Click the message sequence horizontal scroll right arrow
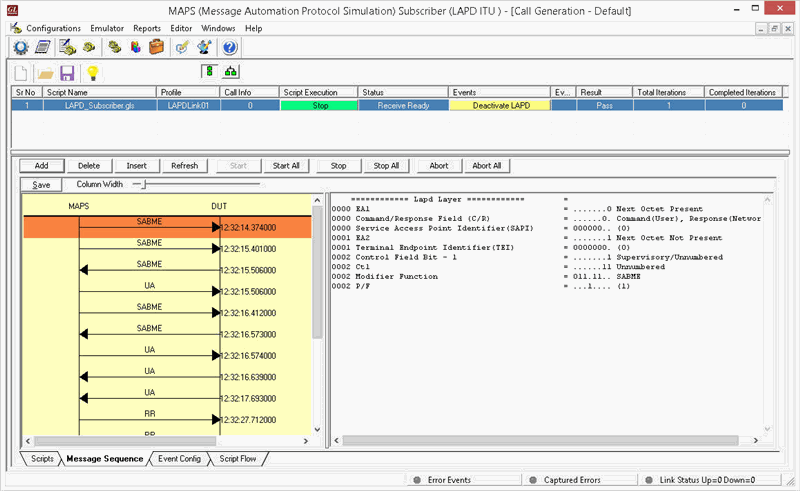800x491 pixels. [x=306, y=440]
